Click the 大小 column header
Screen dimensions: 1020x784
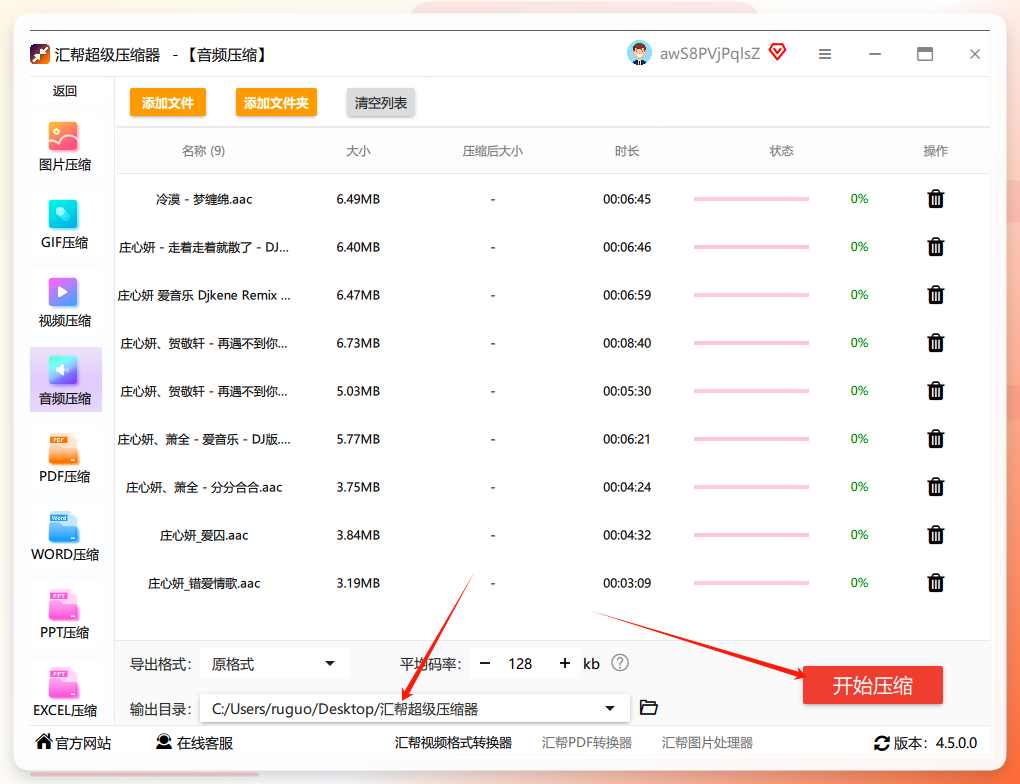358,151
